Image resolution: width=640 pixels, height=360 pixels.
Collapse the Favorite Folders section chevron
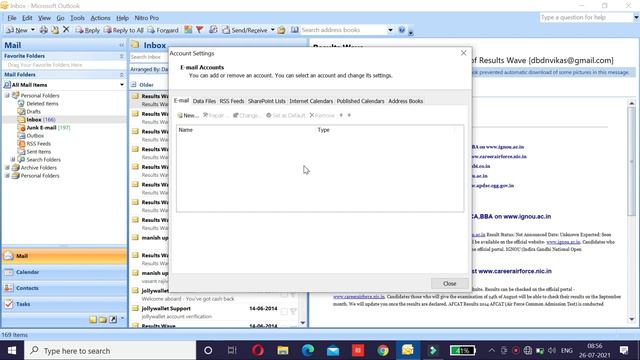pyautogui.click(x=122, y=56)
